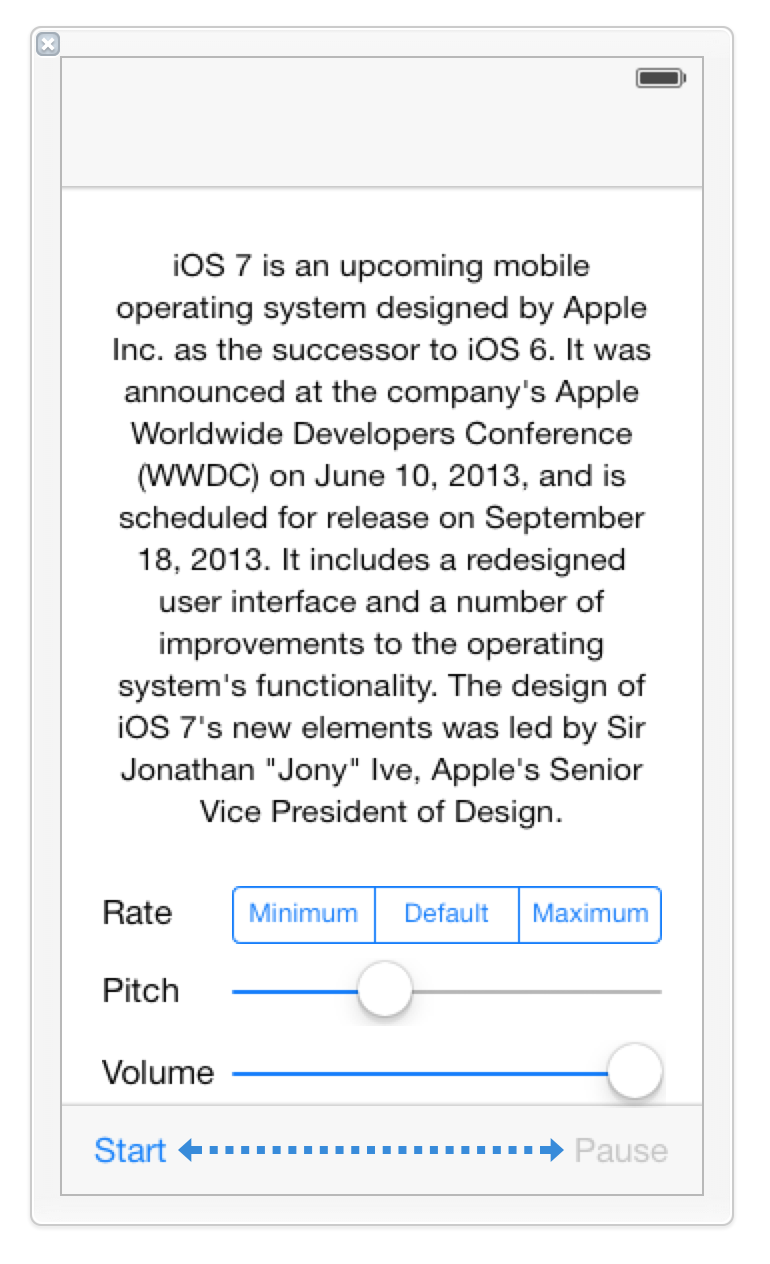Click the Pitch slider thumb
The width and height of the screenshot is (770, 1264).
(385, 990)
